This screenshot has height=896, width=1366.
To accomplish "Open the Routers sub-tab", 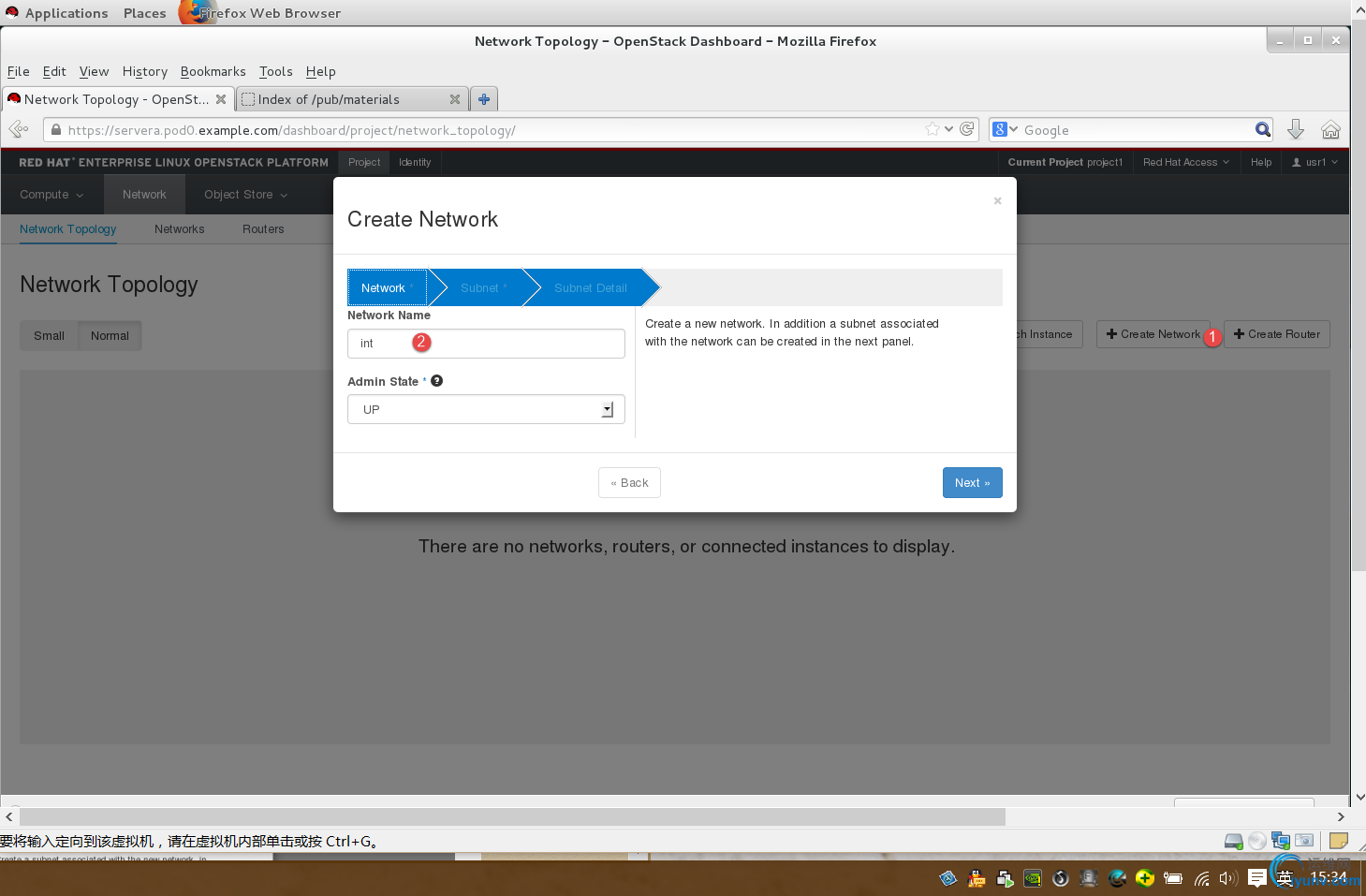I will pyautogui.click(x=263, y=229).
